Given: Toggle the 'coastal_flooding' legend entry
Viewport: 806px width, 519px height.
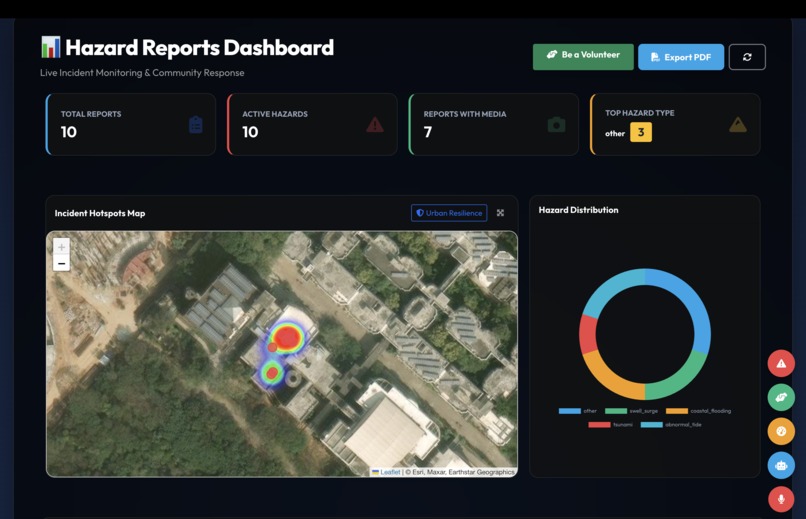Looking at the screenshot, I should click(698, 411).
